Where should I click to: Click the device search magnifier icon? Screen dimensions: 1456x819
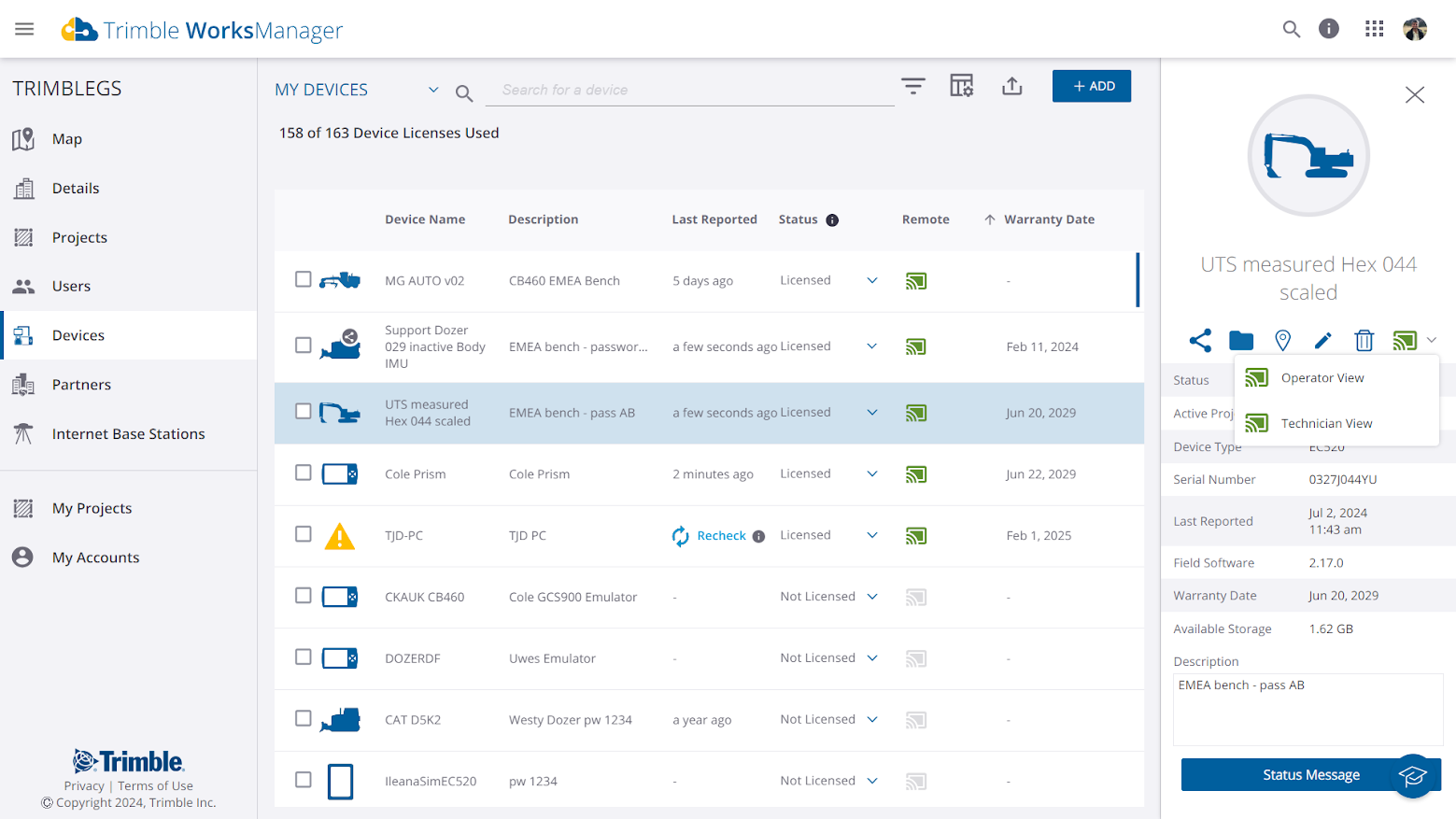pyautogui.click(x=464, y=93)
